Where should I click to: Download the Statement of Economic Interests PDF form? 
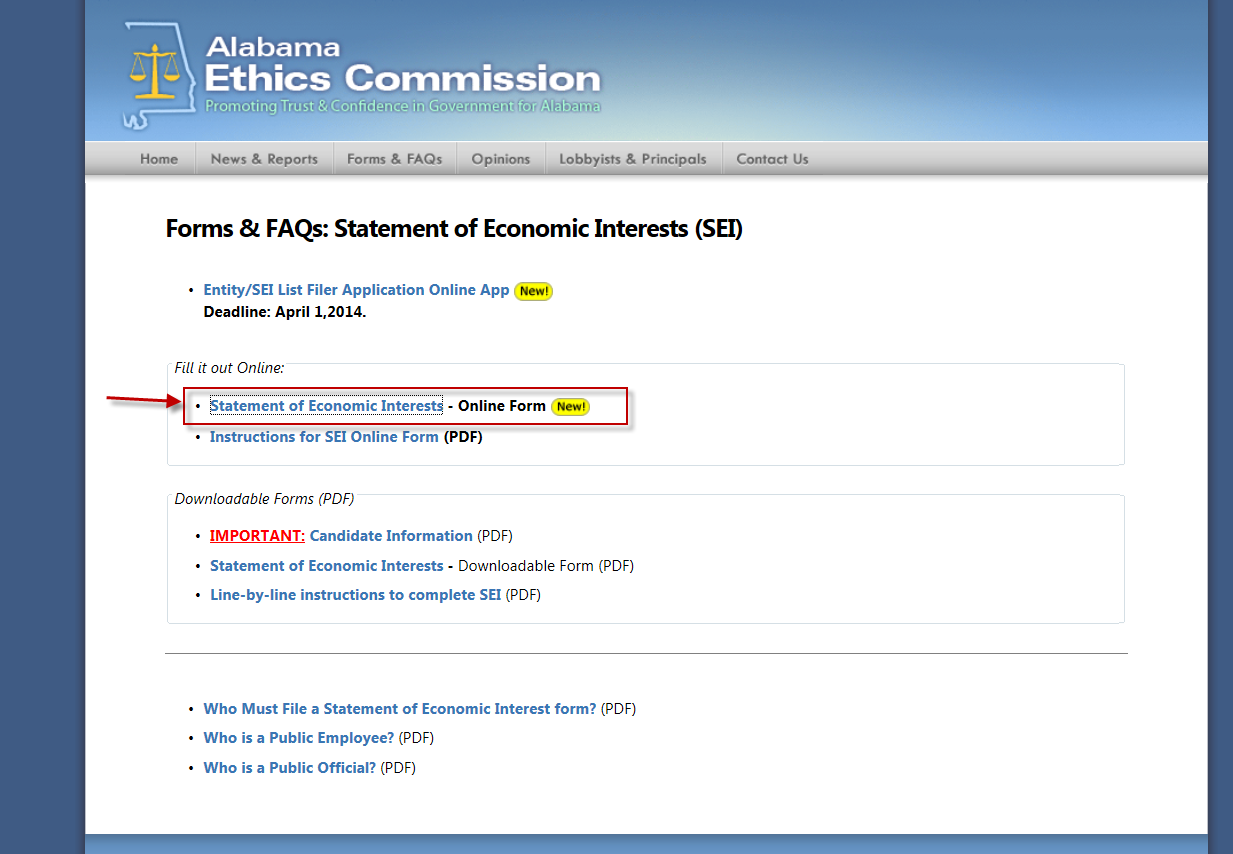click(326, 566)
